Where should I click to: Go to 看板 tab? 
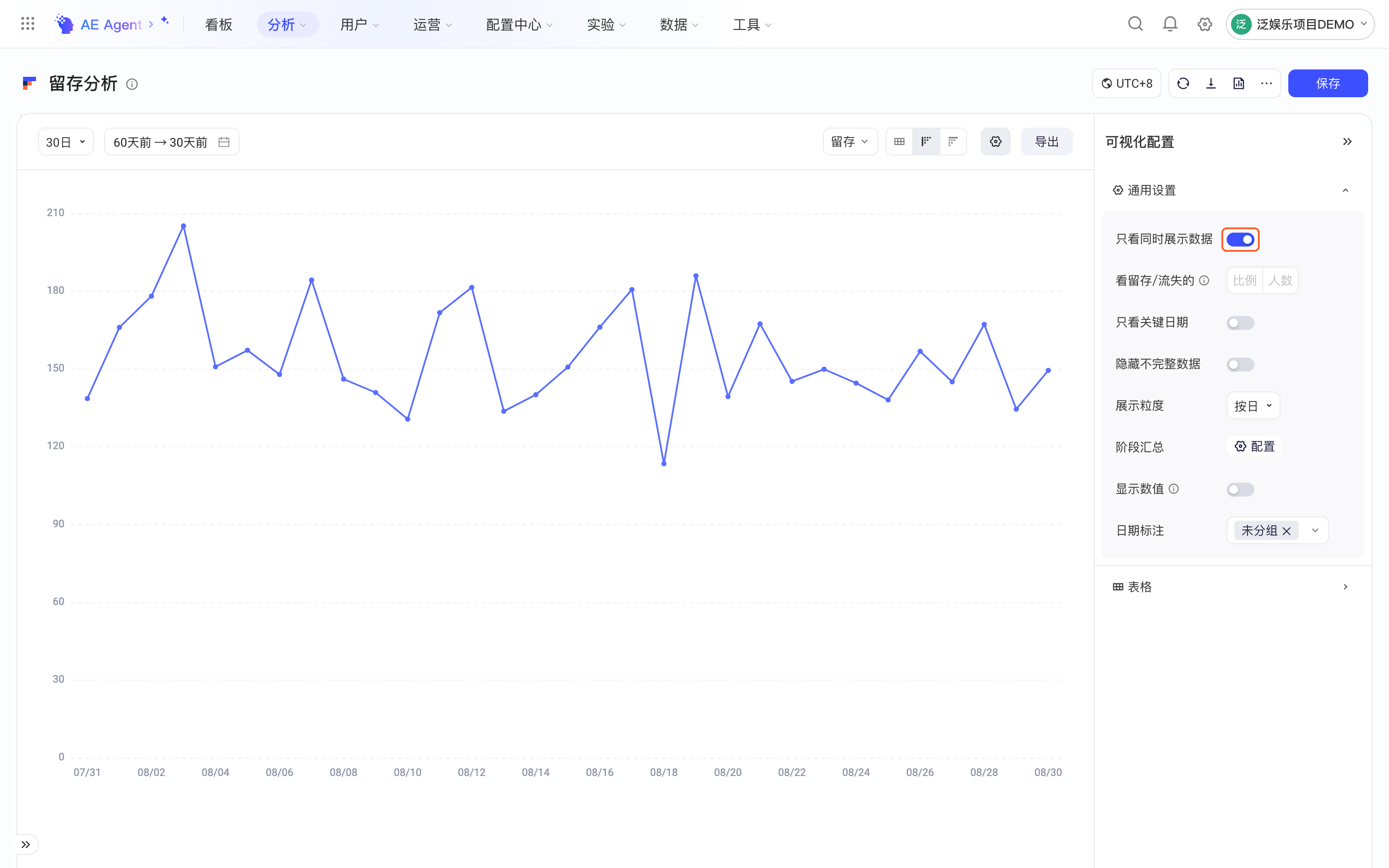(x=219, y=24)
